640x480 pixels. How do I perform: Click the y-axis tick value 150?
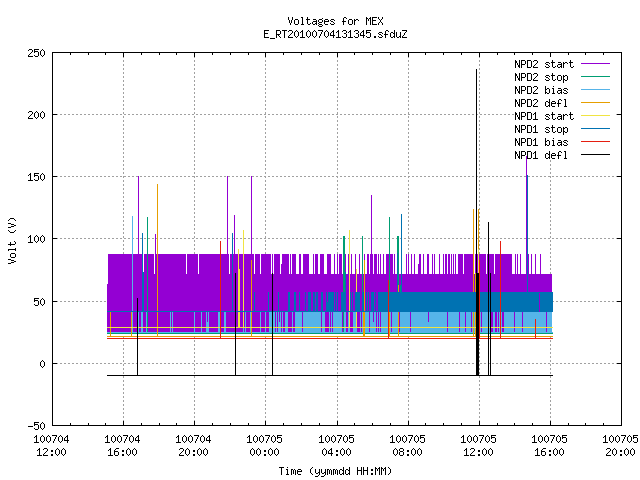36,177
